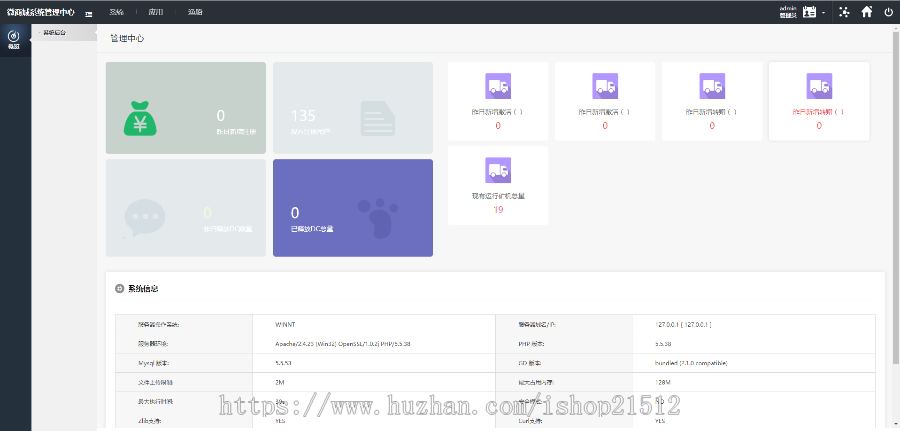
Task: Click the truck icon in second white tile
Action: click(x=605, y=86)
